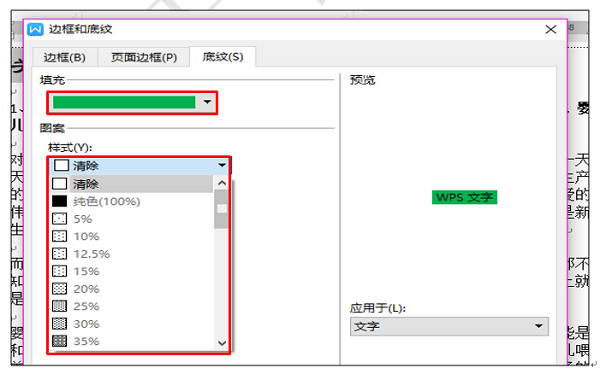Switch to the 页面边框(P) tab
This screenshot has width=600, height=374.
point(144,57)
